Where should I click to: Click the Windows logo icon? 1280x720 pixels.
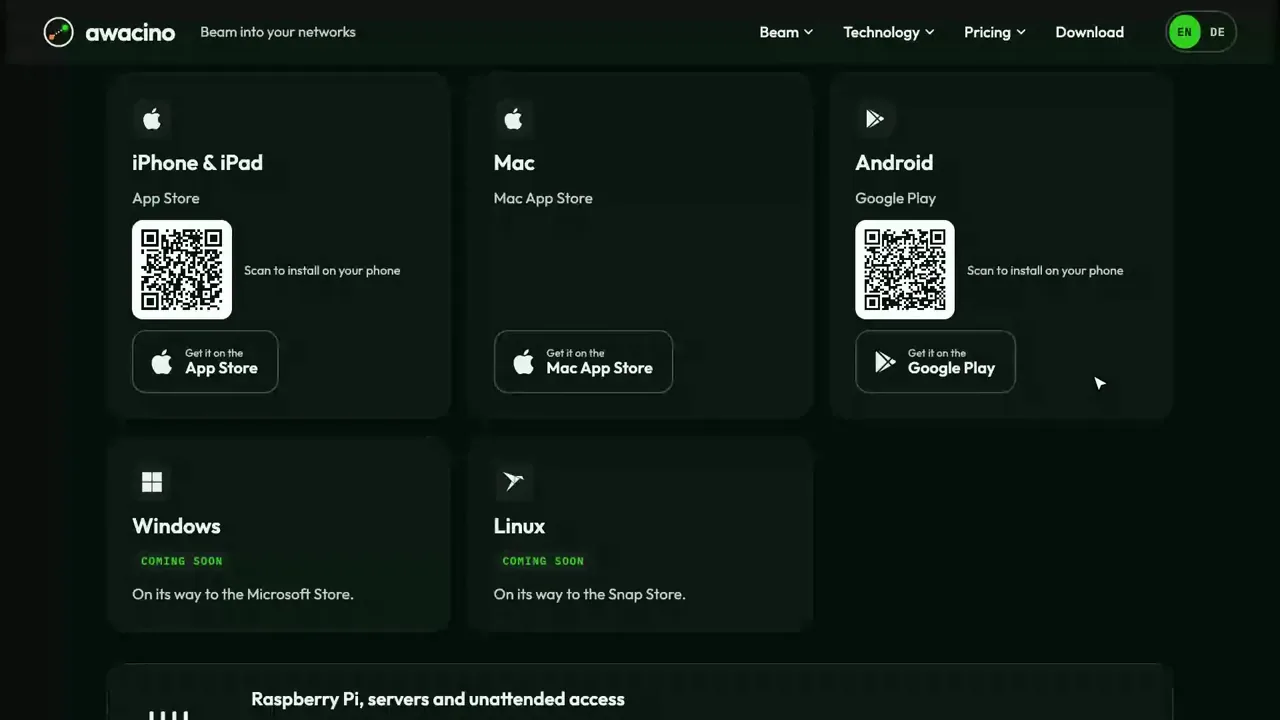point(152,483)
